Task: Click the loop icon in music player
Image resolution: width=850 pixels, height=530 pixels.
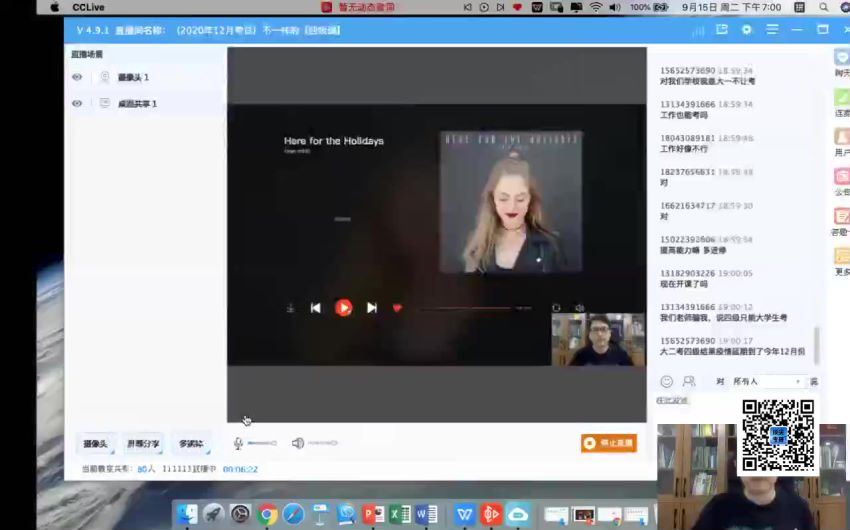Action: tap(556, 308)
